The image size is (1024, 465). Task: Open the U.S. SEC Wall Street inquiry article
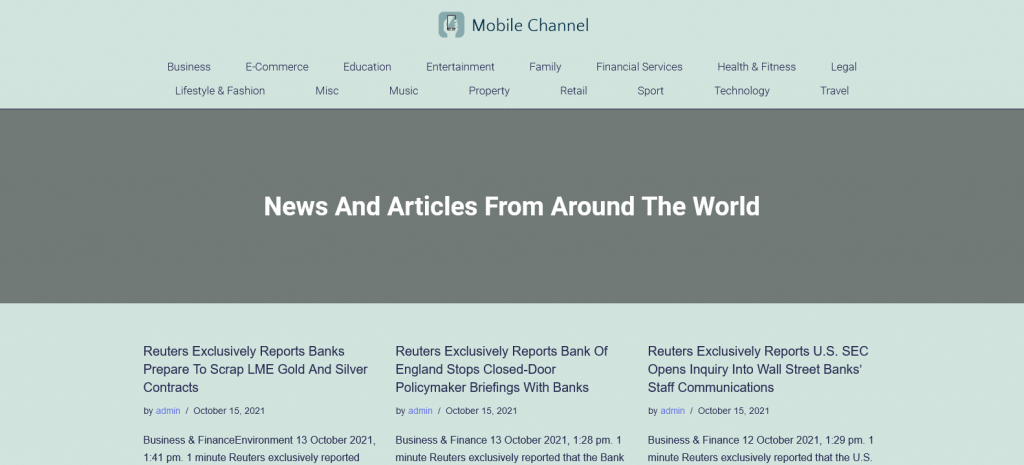pyautogui.click(x=756, y=369)
